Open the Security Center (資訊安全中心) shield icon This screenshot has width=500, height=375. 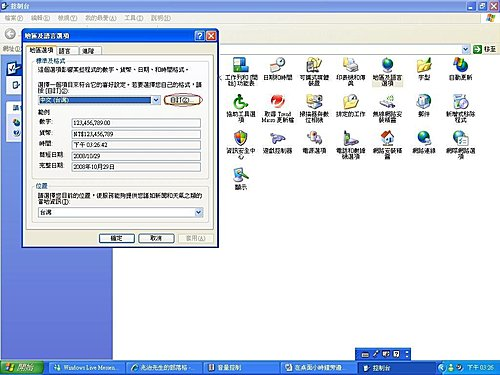241,145
